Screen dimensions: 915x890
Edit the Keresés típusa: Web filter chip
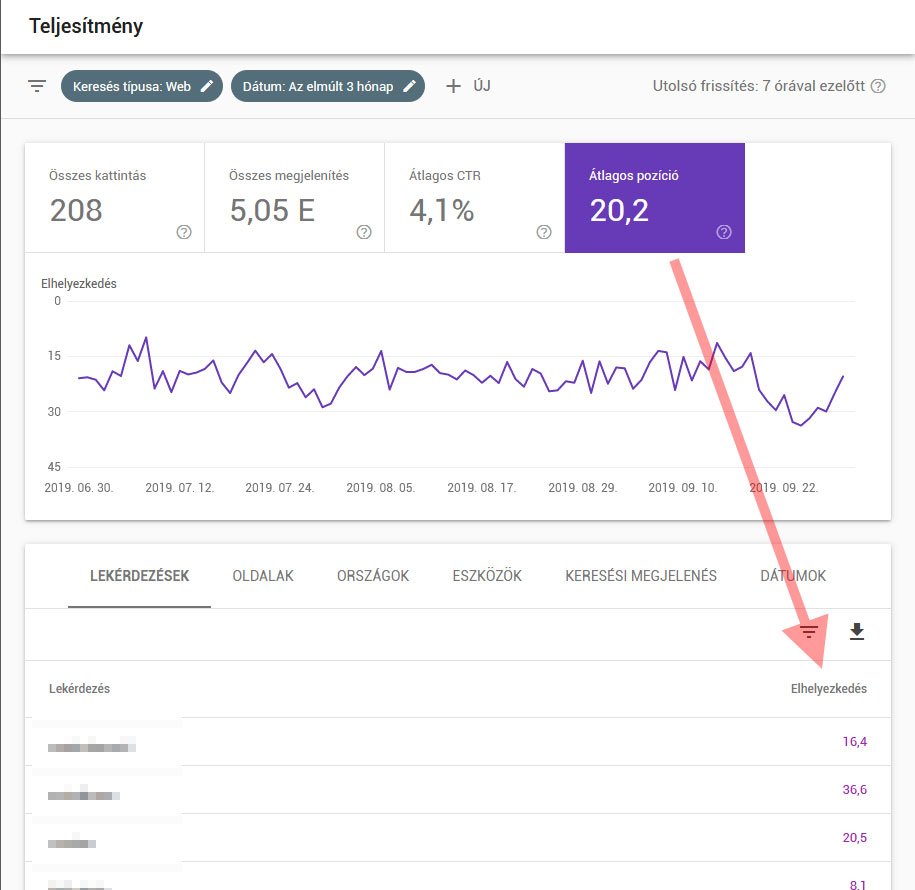pos(139,86)
